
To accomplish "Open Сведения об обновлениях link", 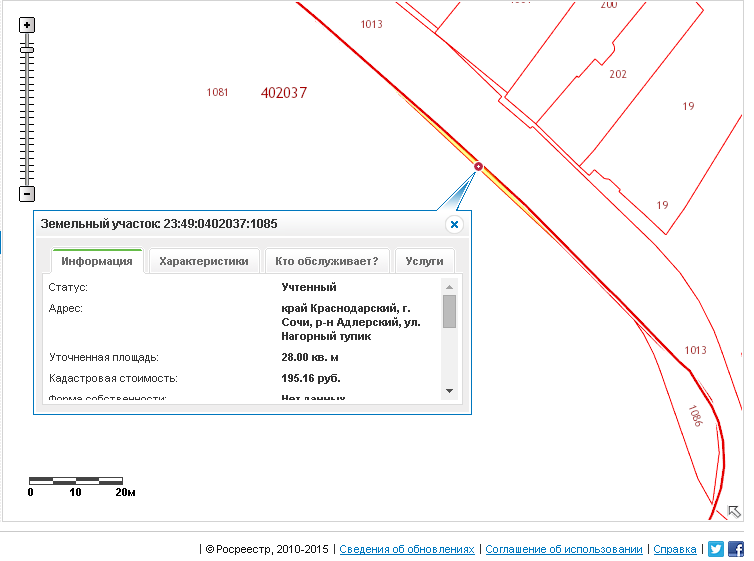I will click(x=407, y=549).
